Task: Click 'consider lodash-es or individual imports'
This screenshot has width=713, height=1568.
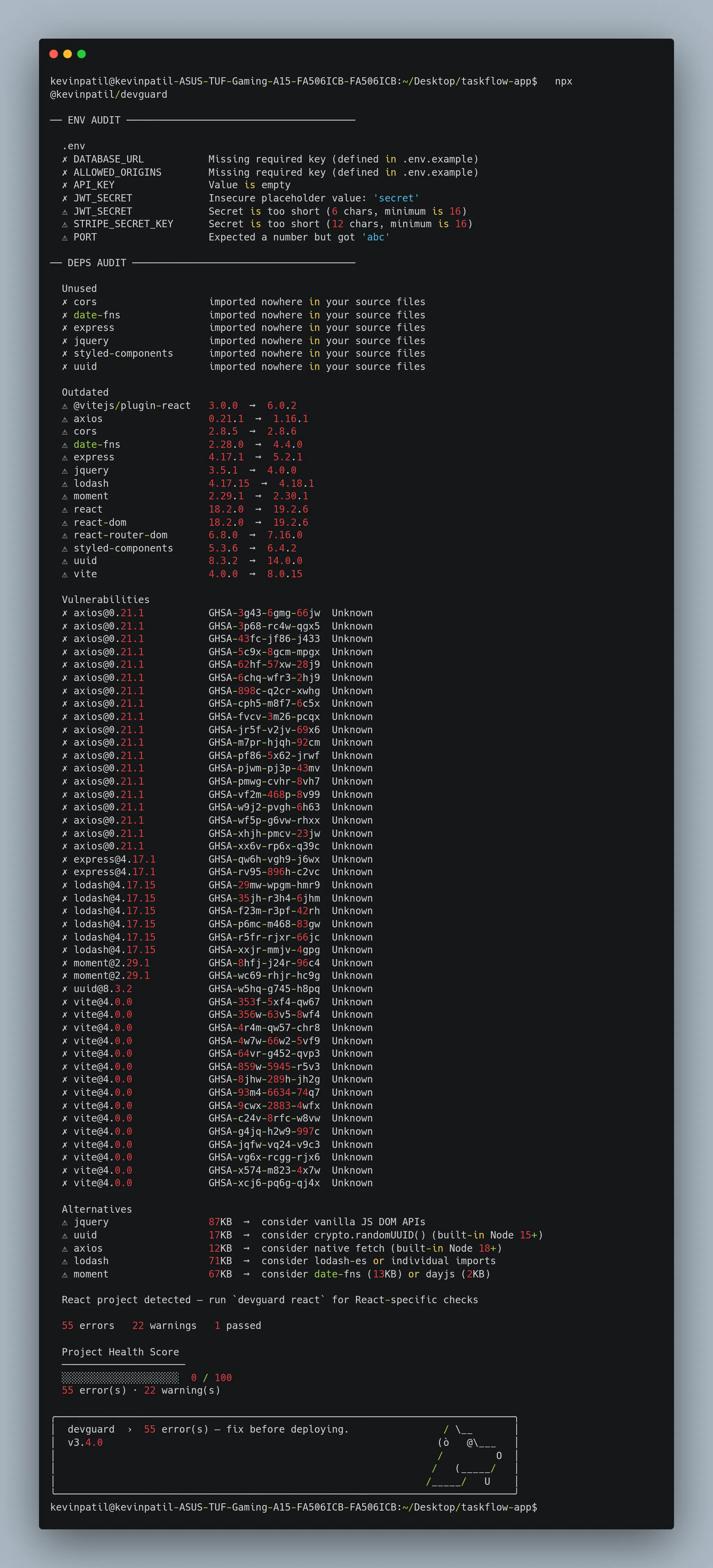Action: pyautogui.click(x=379, y=1261)
